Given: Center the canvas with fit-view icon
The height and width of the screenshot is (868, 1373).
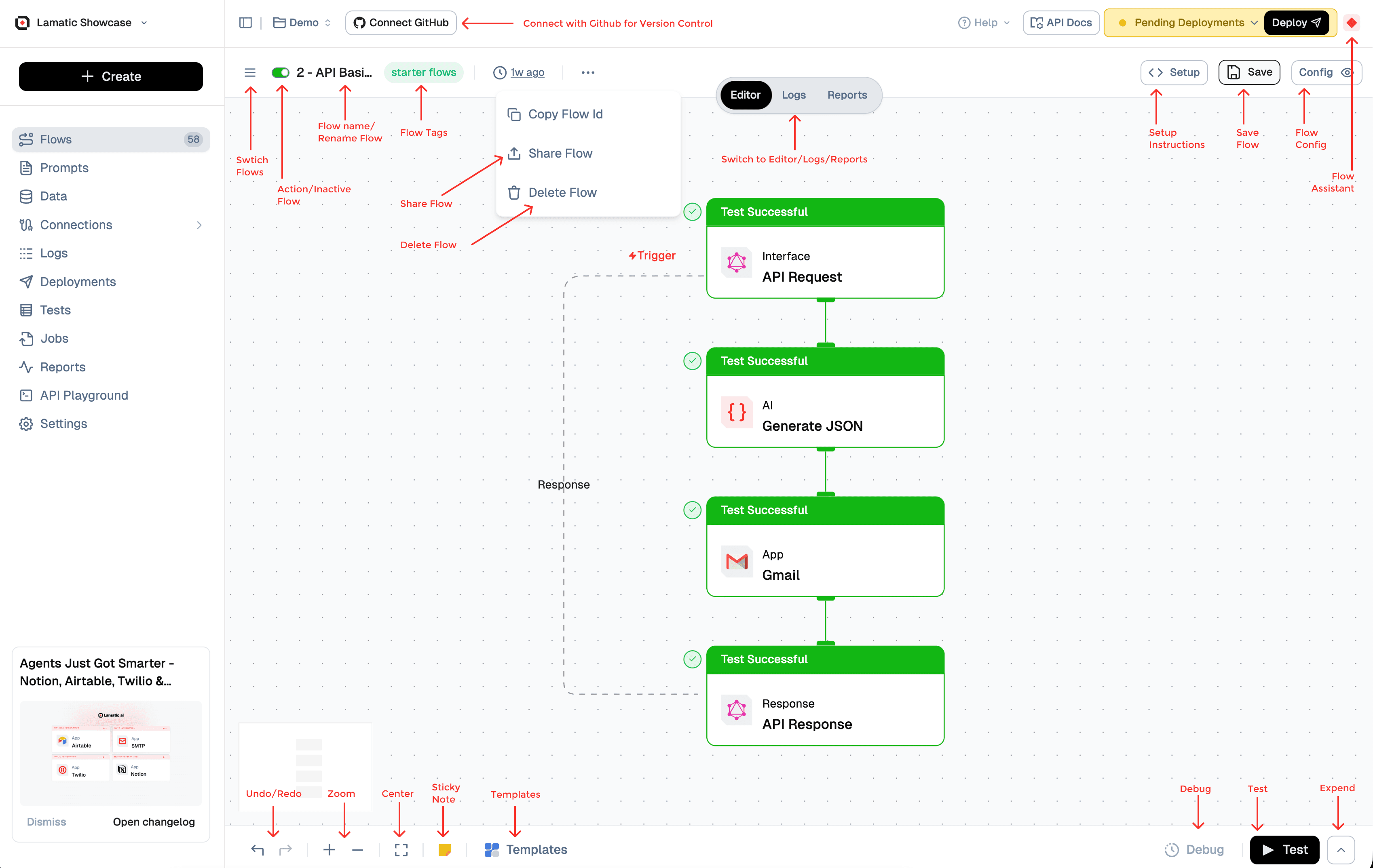Looking at the screenshot, I should [x=401, y=850].
